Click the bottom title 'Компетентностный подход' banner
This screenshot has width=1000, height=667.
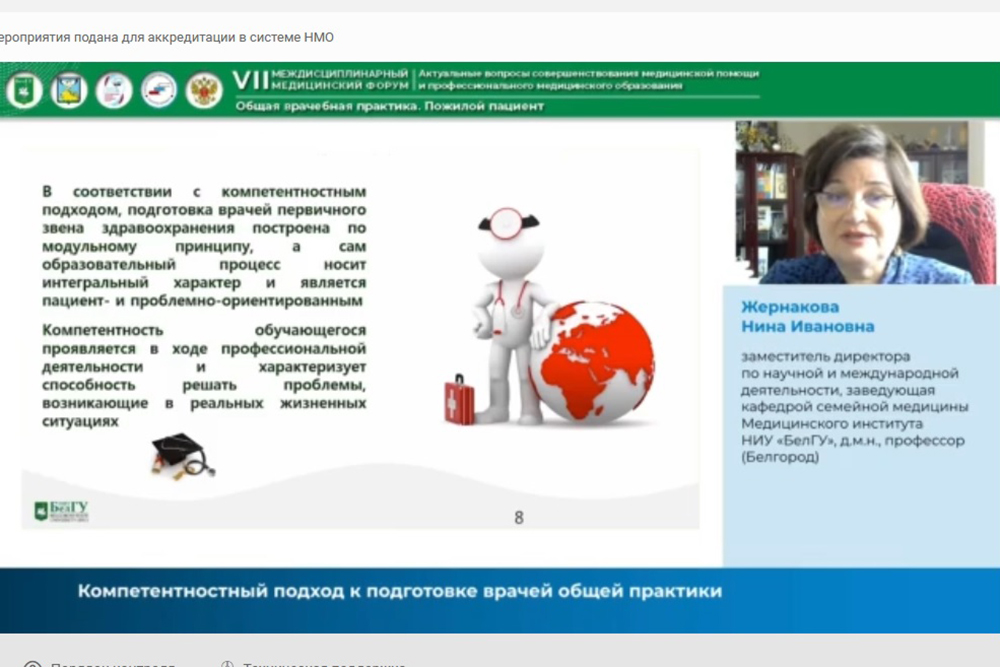[x=400, y=591]
